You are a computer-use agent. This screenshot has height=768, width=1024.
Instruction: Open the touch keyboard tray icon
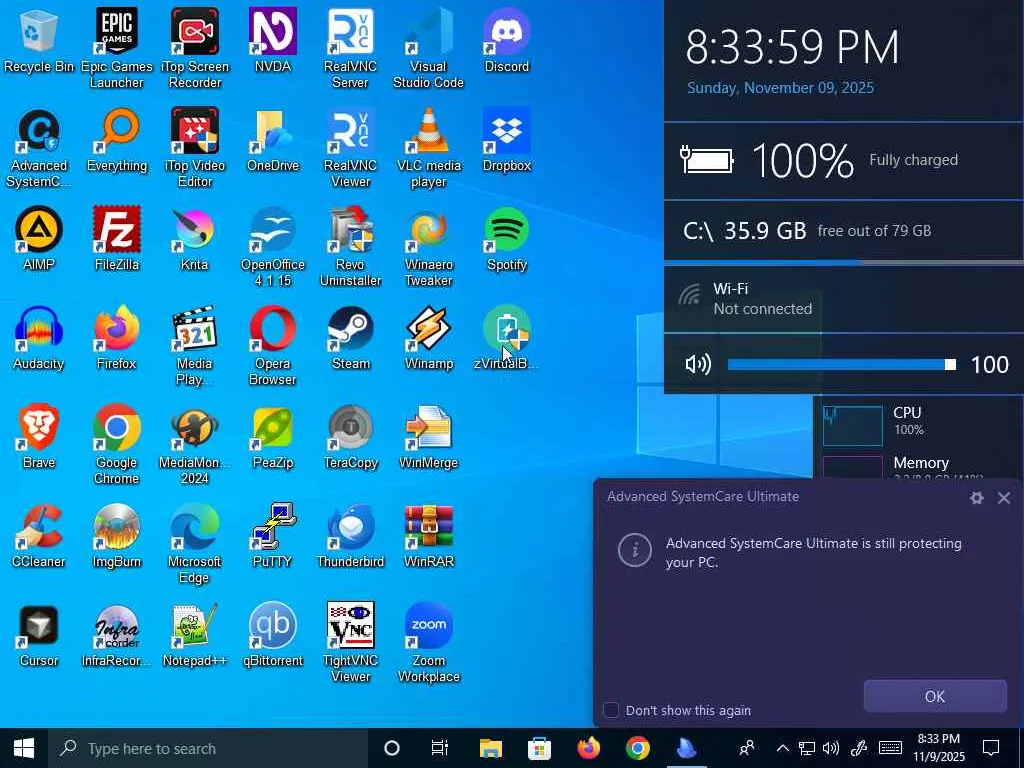click(x=890, y=748)
